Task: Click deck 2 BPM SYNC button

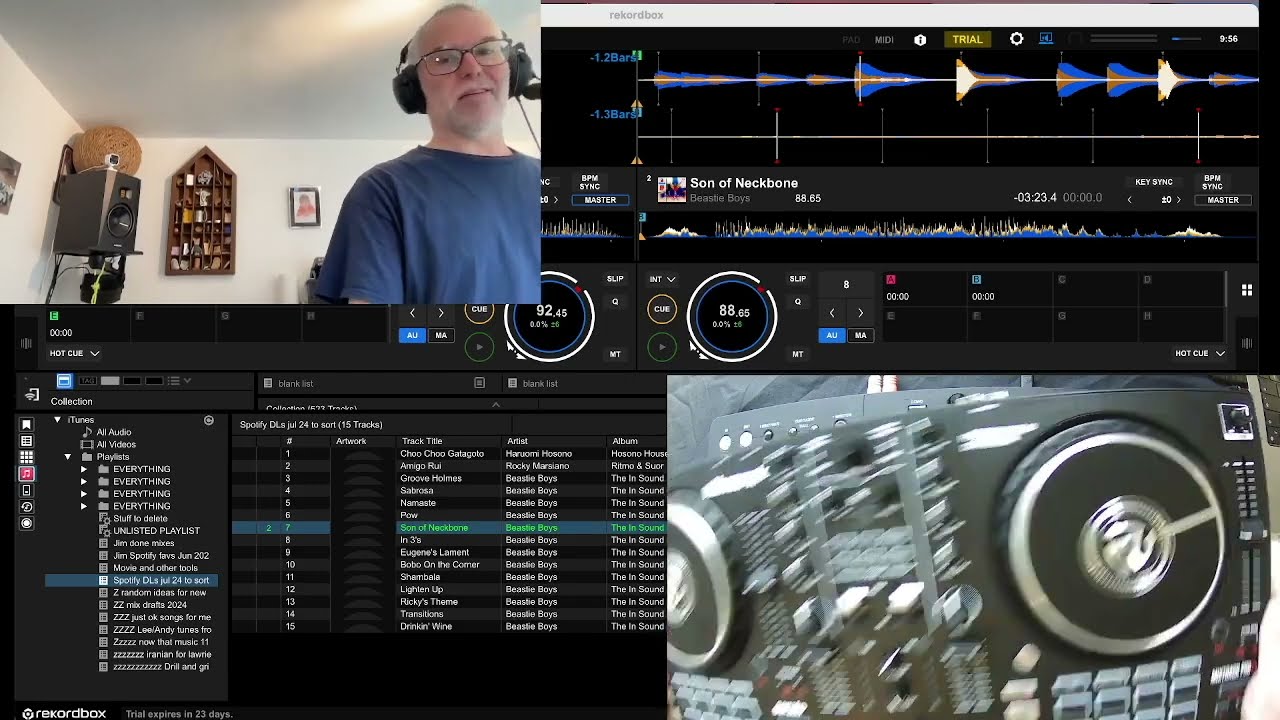Action: click(x=1212, y=182)
